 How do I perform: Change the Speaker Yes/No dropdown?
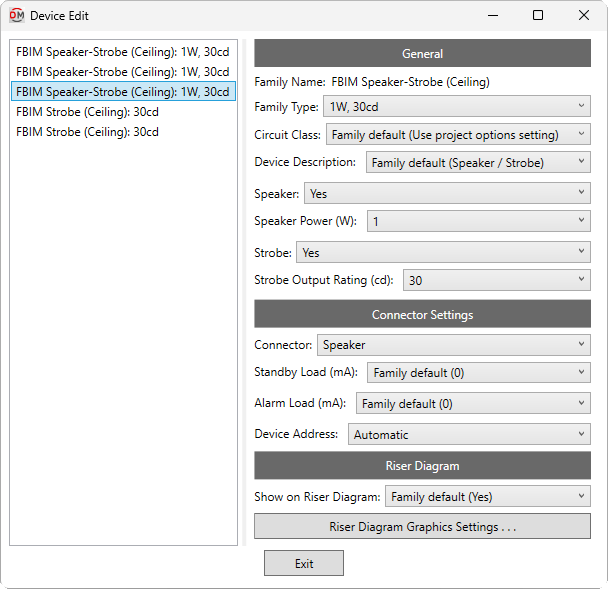point(447,193)
